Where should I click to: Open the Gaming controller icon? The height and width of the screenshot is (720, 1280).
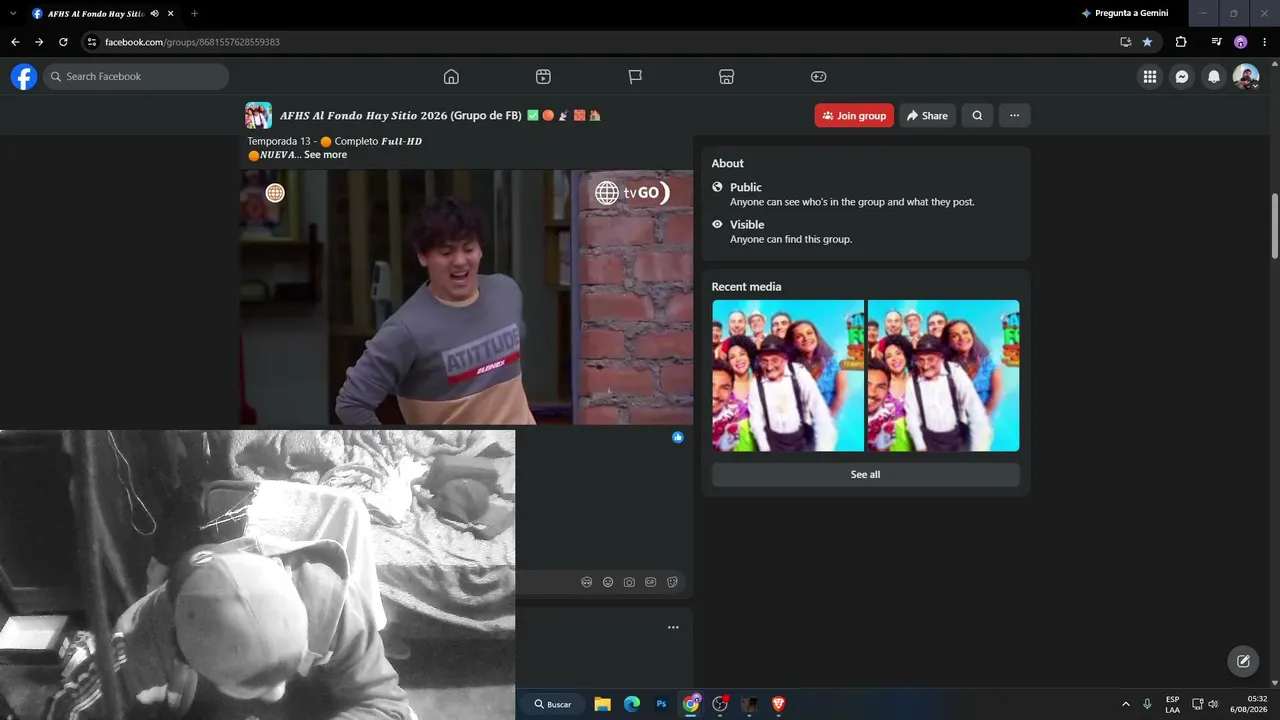(x=818, y=77)
